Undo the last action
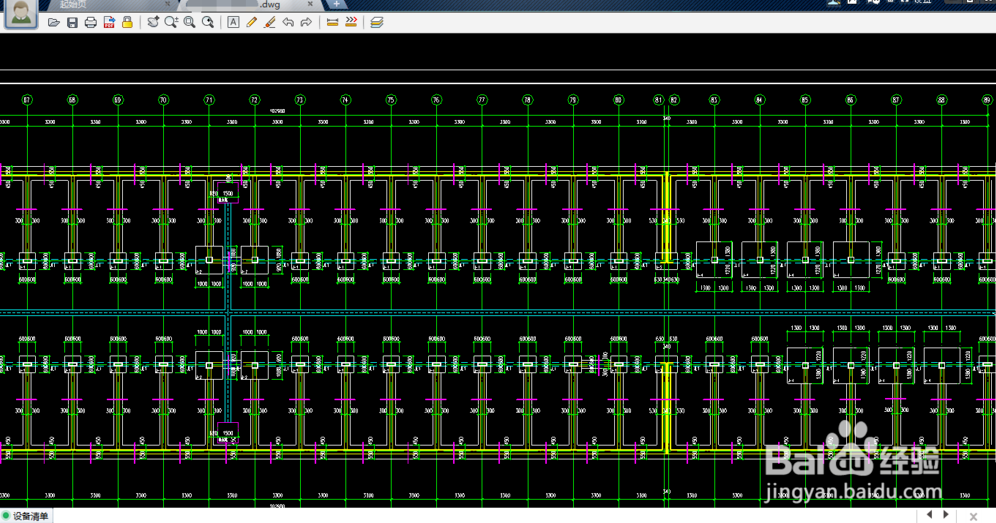The height and width of the screenshot is (523, 996). point(288,22)
